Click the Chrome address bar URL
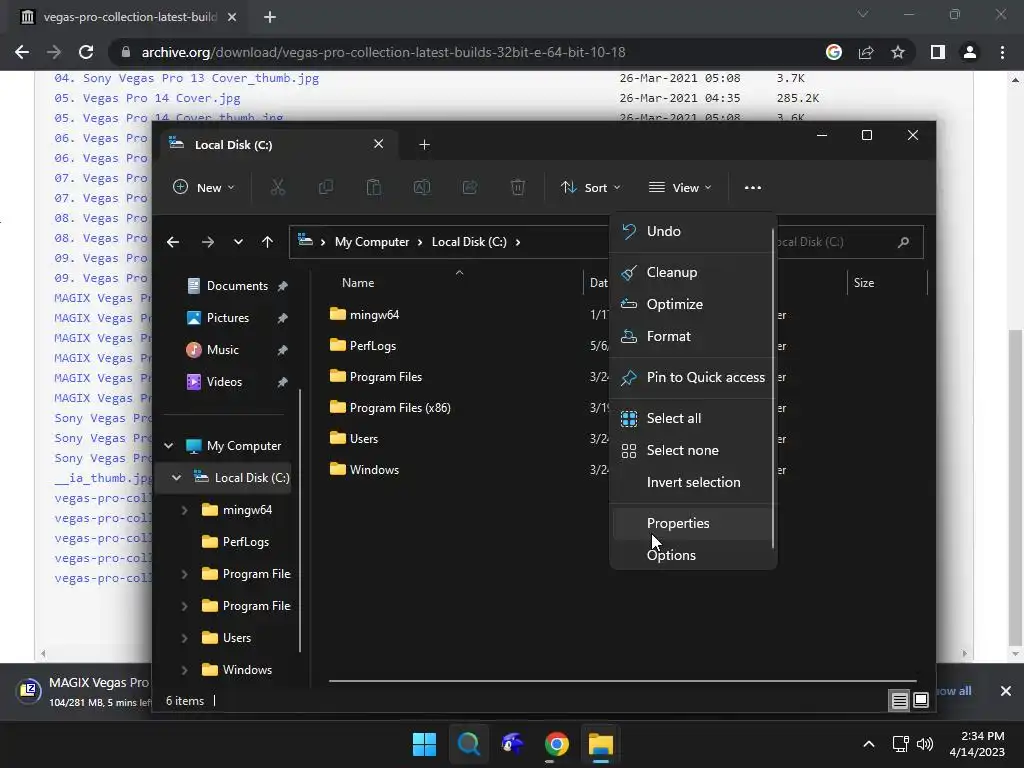The width and height of the screenshot is (1024, 768). [383, 52]
